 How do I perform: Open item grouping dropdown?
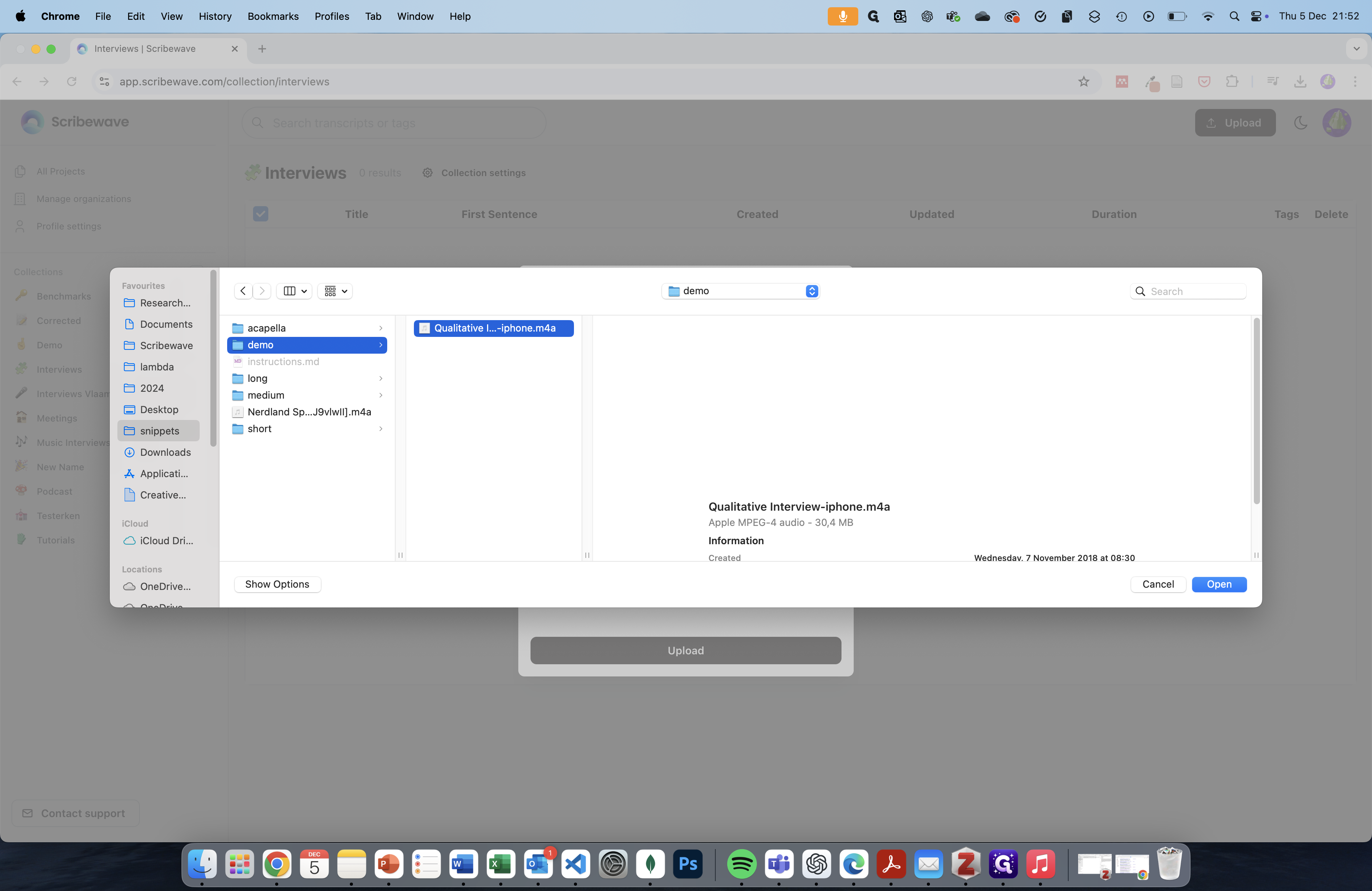click(335, 291)
